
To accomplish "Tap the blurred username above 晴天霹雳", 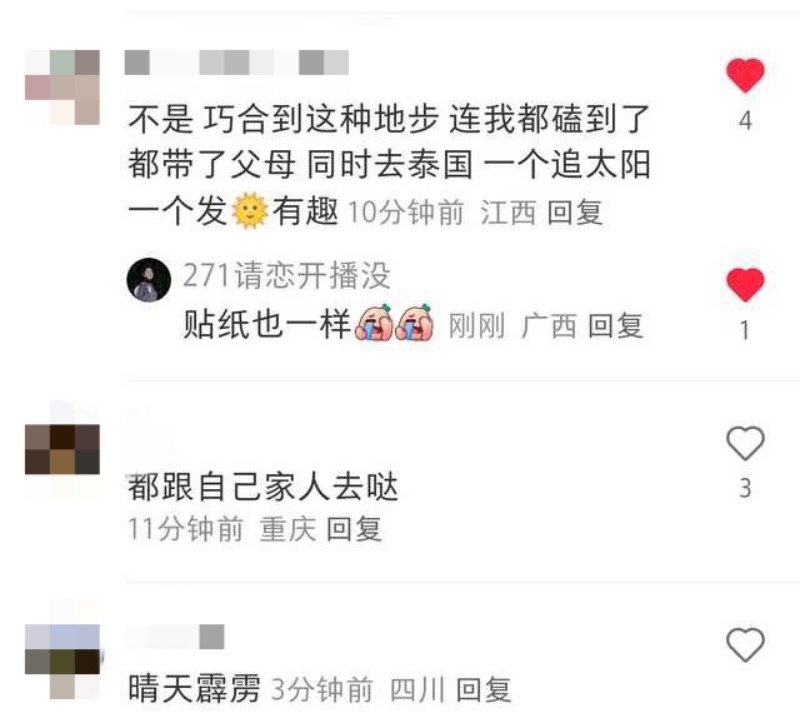I will 175,637.
